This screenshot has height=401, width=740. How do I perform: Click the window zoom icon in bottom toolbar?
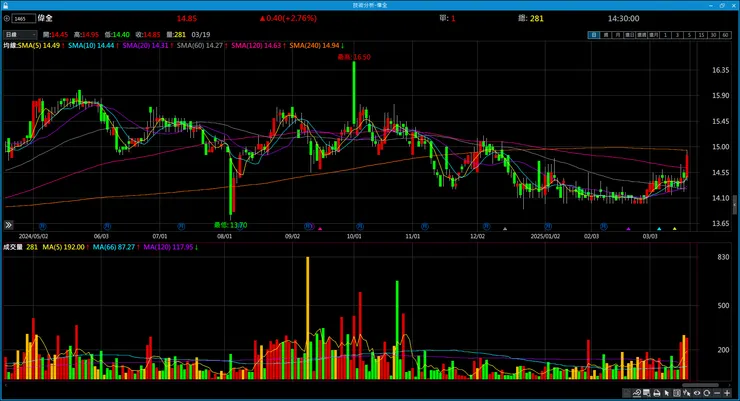tap(647, 393)
